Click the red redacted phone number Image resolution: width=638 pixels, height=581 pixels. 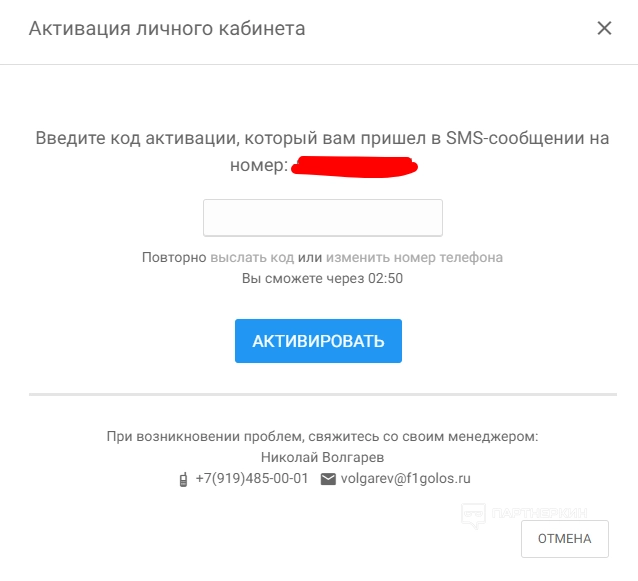point(355,166)
